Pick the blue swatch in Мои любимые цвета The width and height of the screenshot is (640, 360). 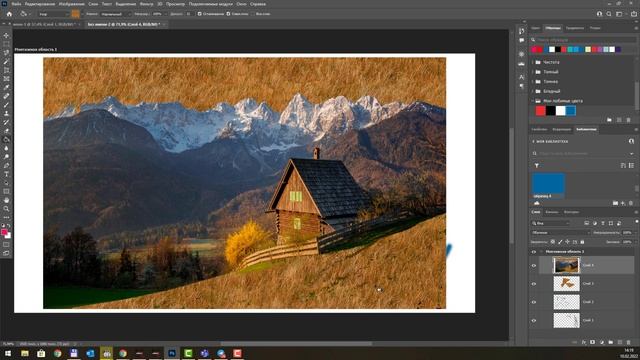[571, 111]
